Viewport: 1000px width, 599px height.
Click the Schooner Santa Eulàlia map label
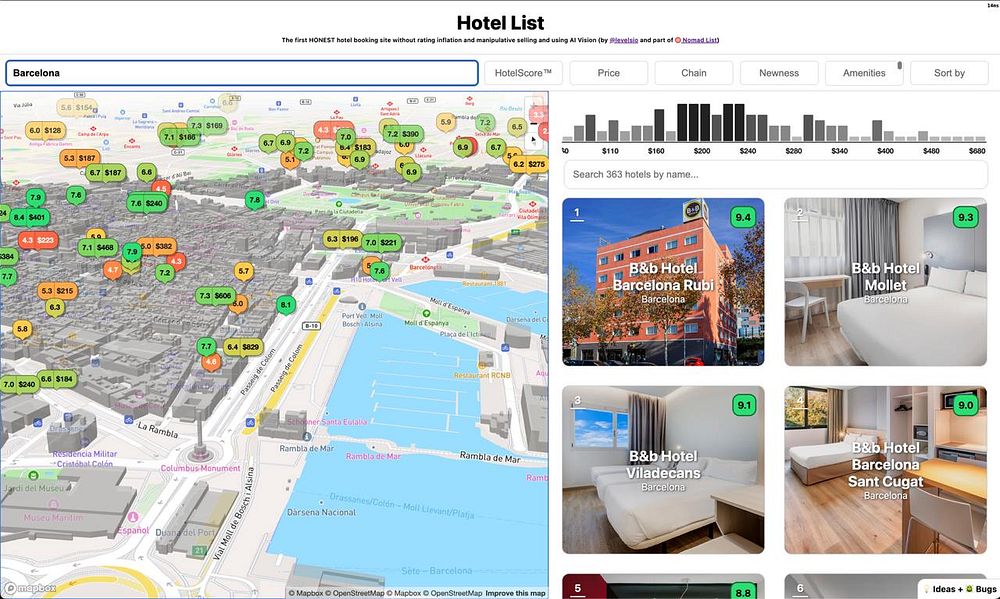pyautogui.click(x=327, y=422)
